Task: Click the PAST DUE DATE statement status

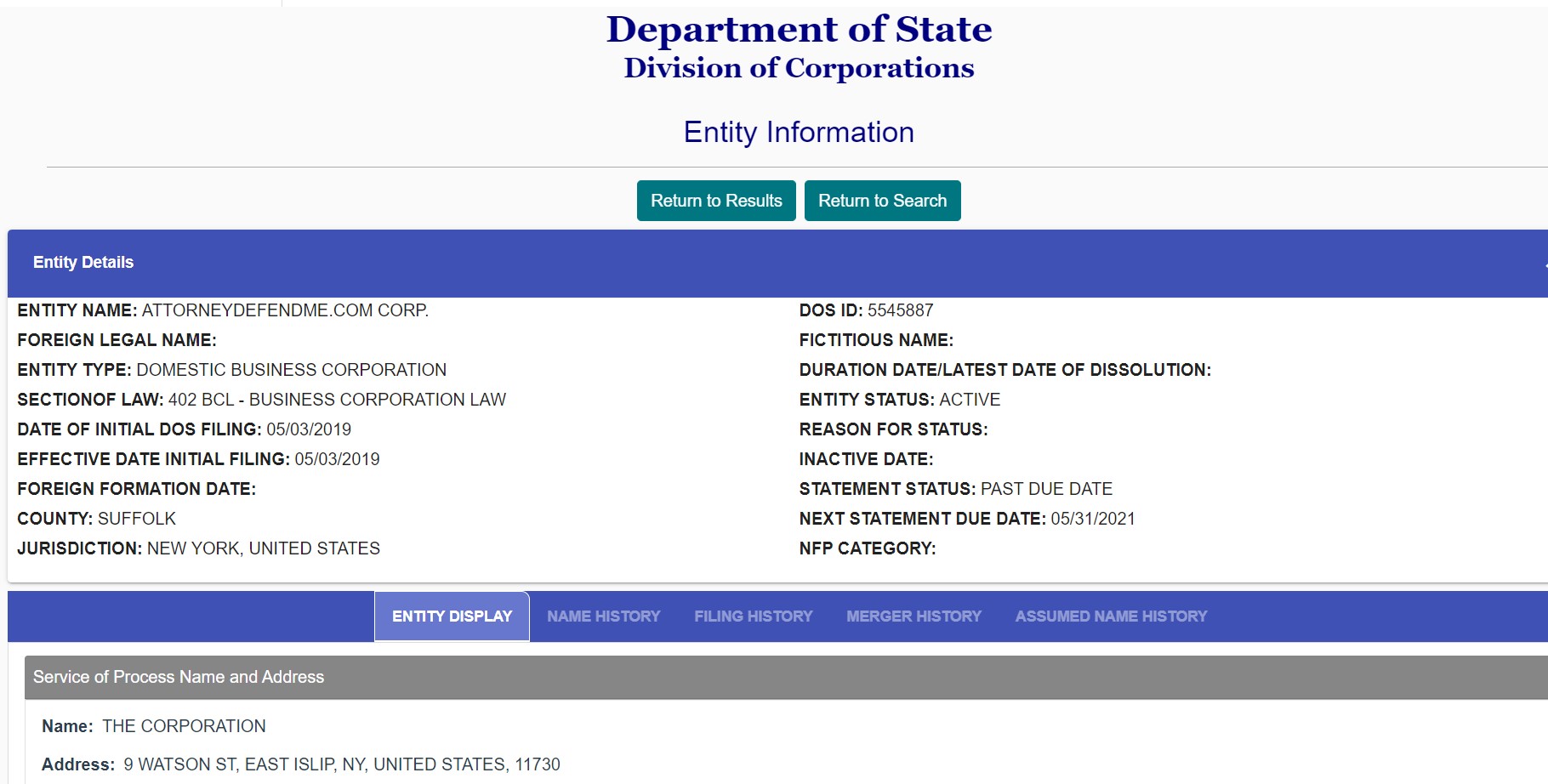Action: click(1046, 489)
